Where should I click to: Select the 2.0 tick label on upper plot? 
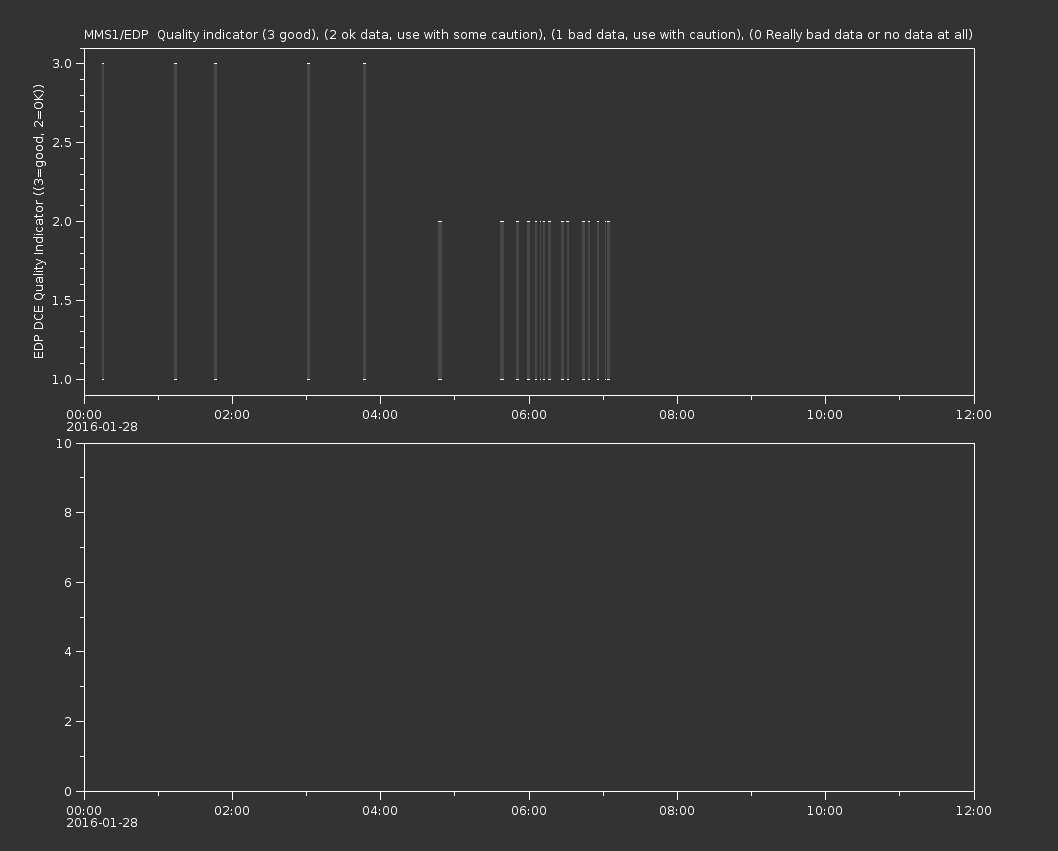61,221
